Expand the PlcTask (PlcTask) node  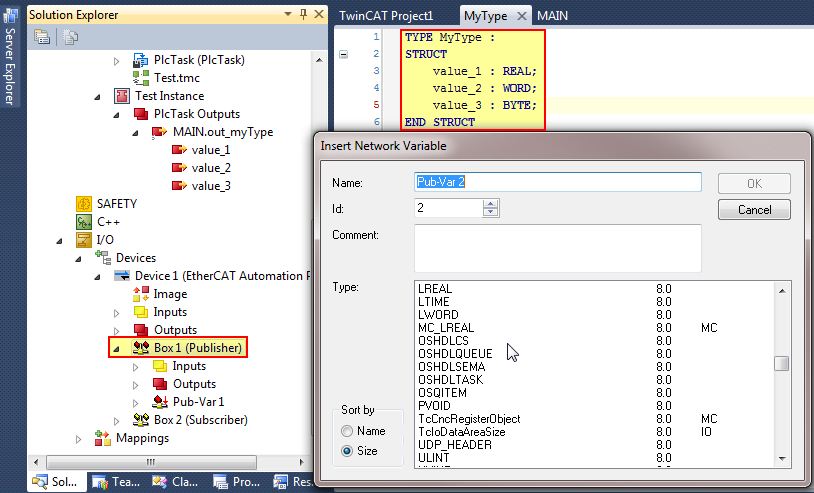117,61
